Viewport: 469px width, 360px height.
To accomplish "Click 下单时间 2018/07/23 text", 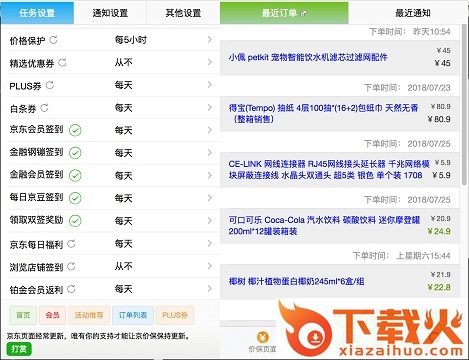I will coord(407,88).
